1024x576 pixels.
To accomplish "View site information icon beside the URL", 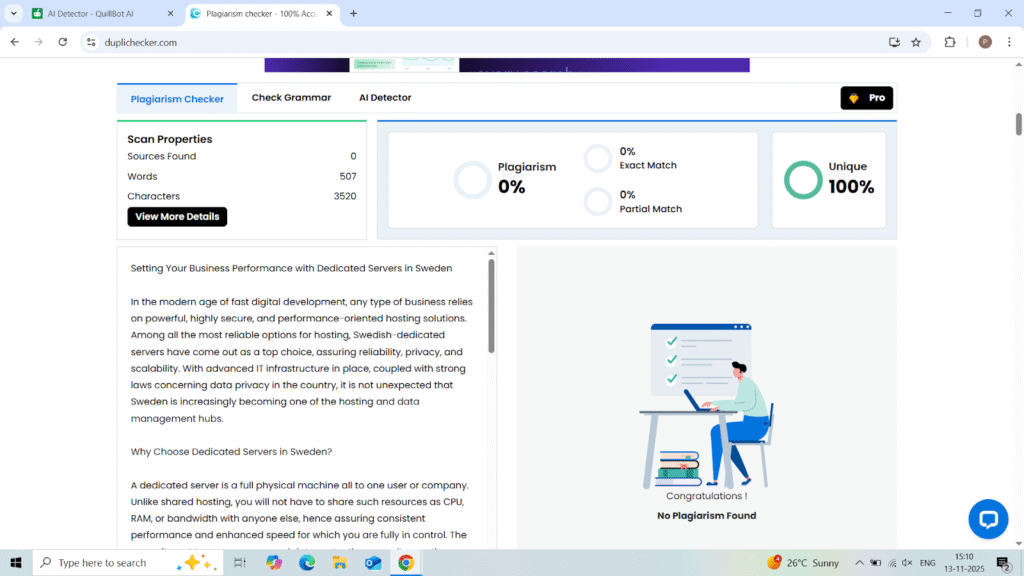I will point(90,42).
